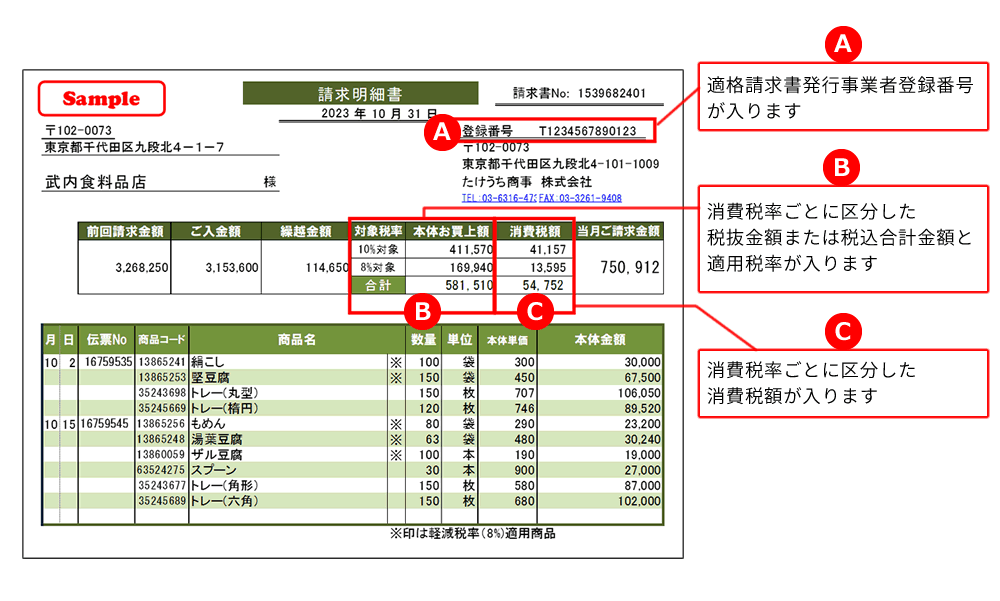Image resolution: width=1000 pixels, height=601 pixels.
Task: Click the red Sample badge
Action: point(101,98)
